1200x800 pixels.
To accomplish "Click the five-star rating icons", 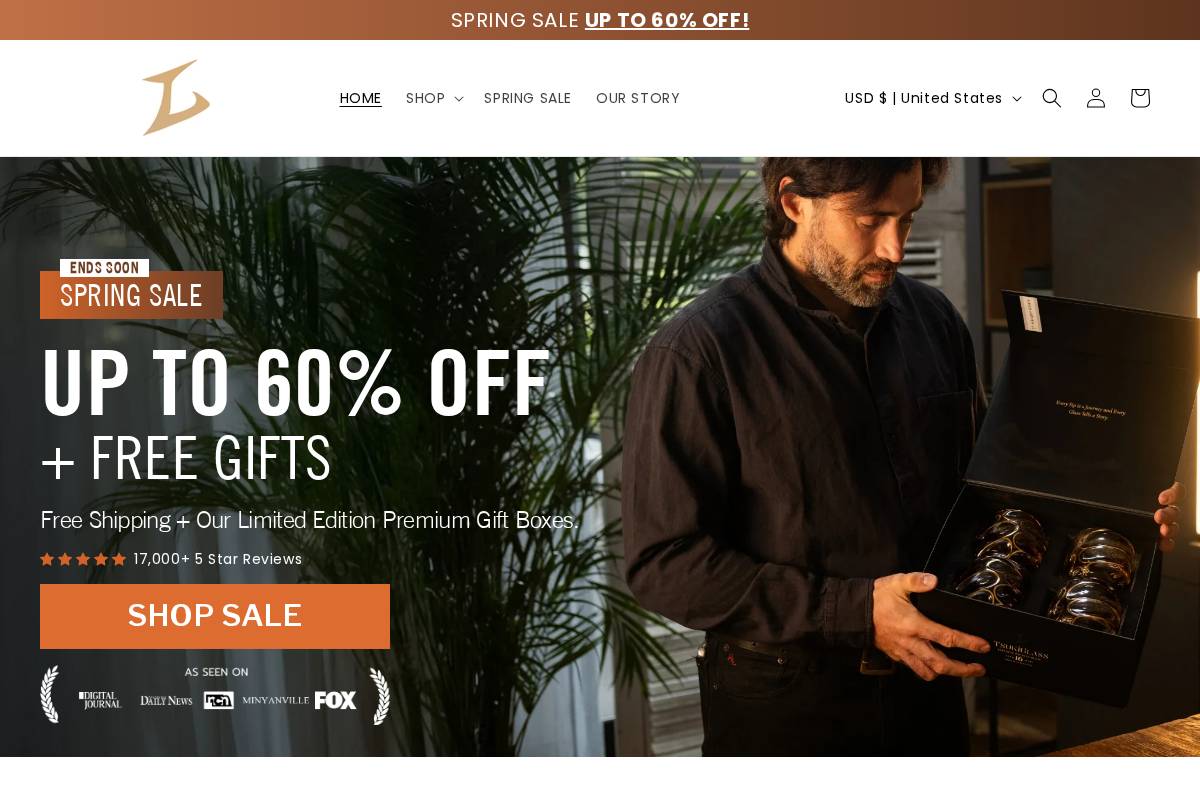I will coord(83,559).
